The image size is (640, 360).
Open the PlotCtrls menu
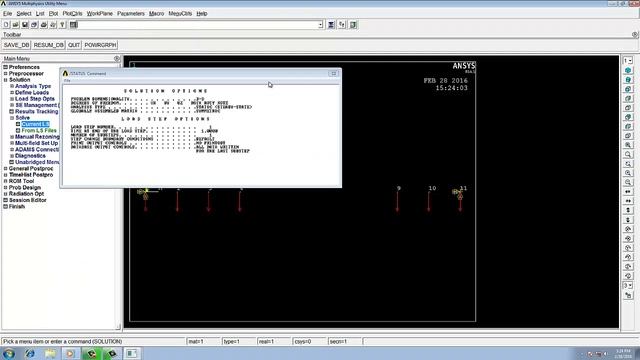(x=72, y=13)
